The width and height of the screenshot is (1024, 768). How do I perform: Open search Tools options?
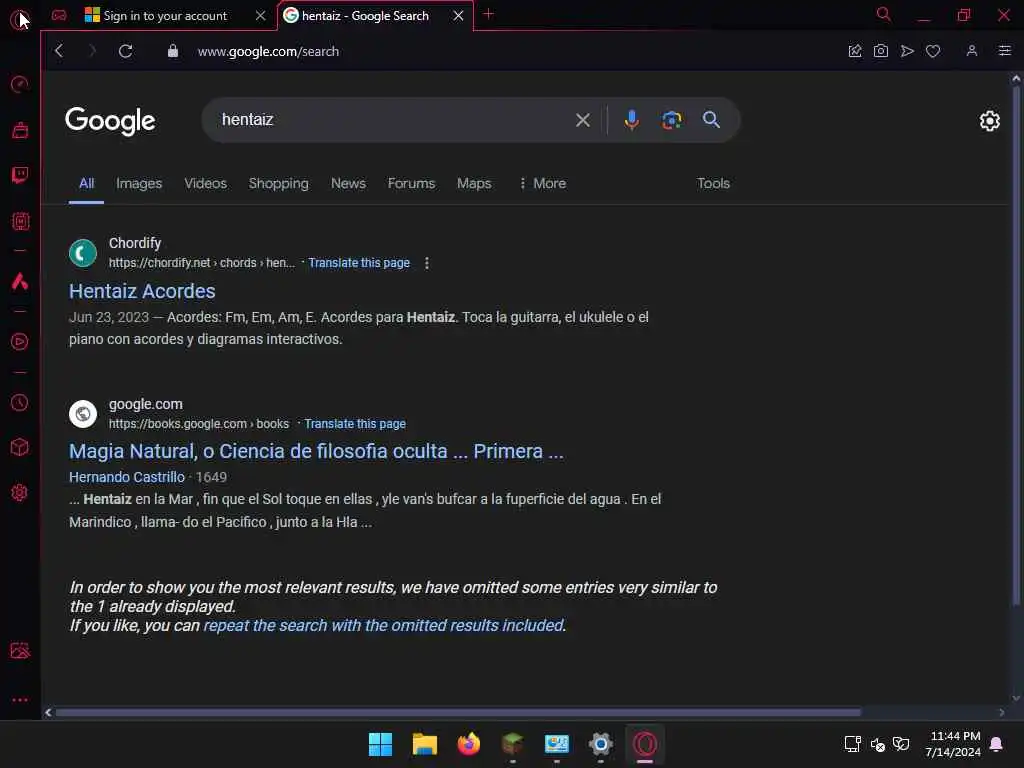coord(713,184)
